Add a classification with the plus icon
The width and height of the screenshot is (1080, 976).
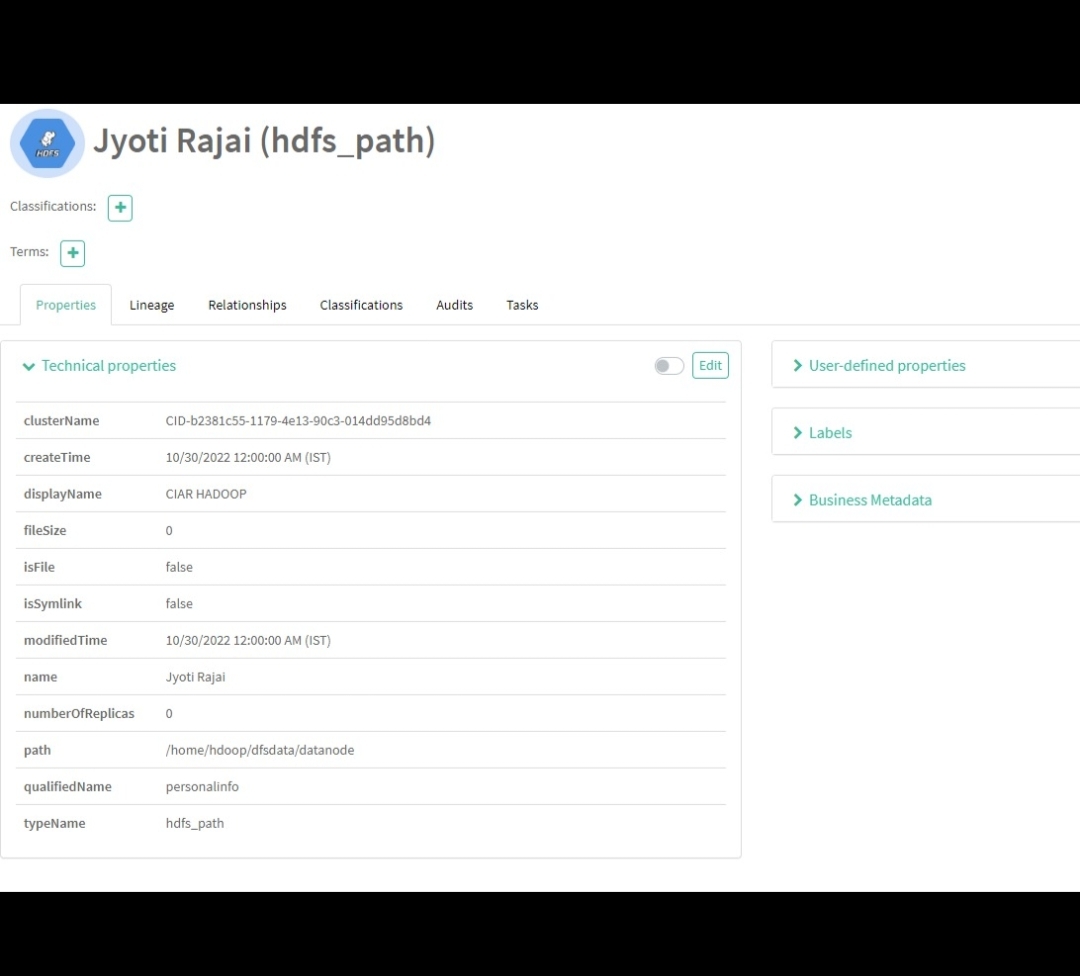coord(120,208)
